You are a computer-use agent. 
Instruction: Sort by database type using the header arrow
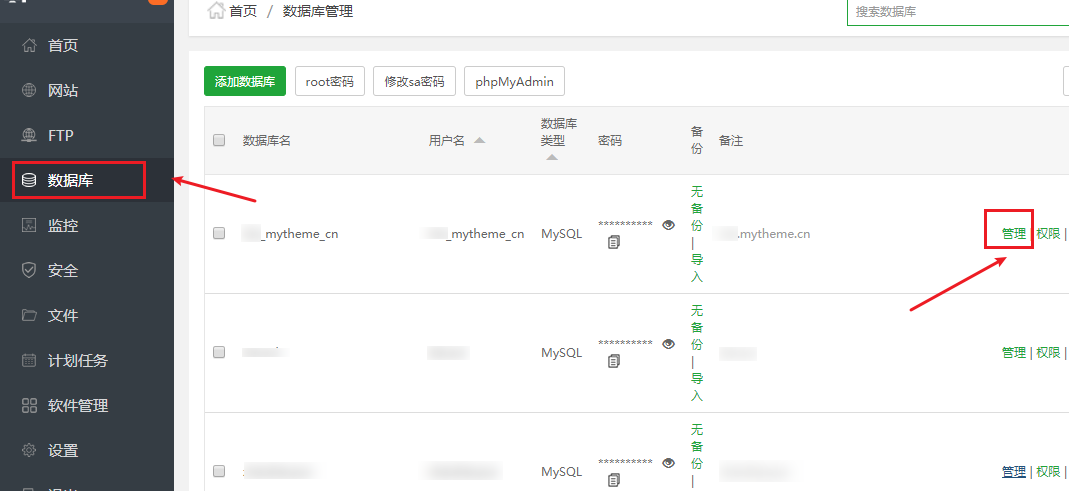(552, 157)
